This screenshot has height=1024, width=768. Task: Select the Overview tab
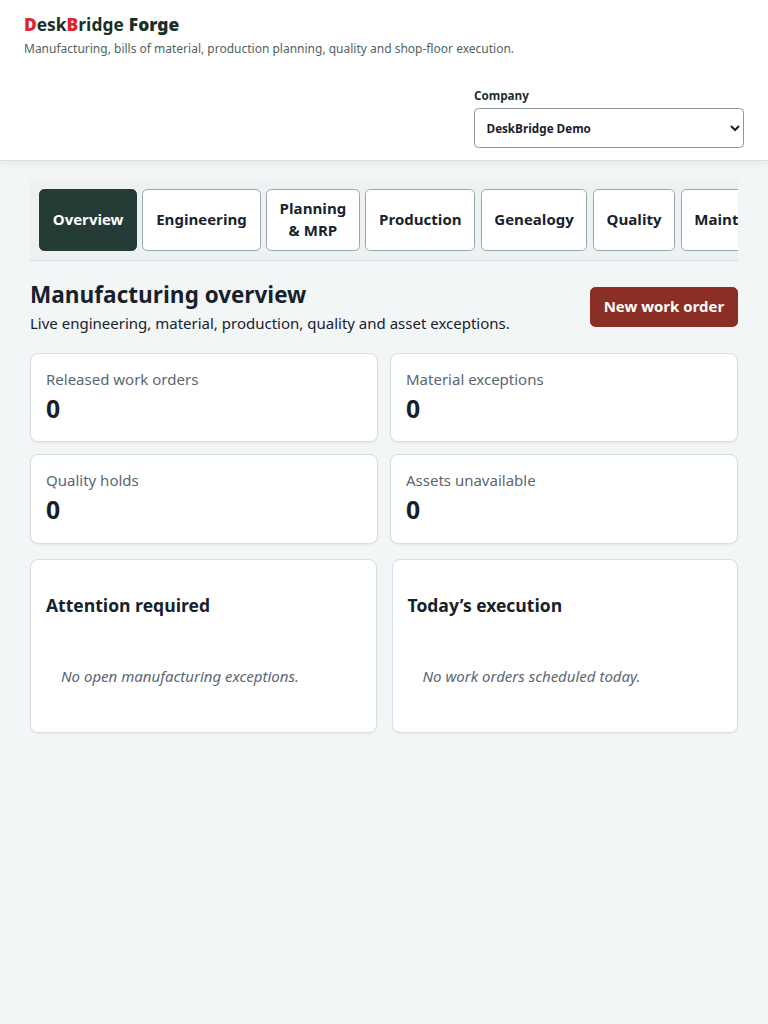tap(88, 220)
